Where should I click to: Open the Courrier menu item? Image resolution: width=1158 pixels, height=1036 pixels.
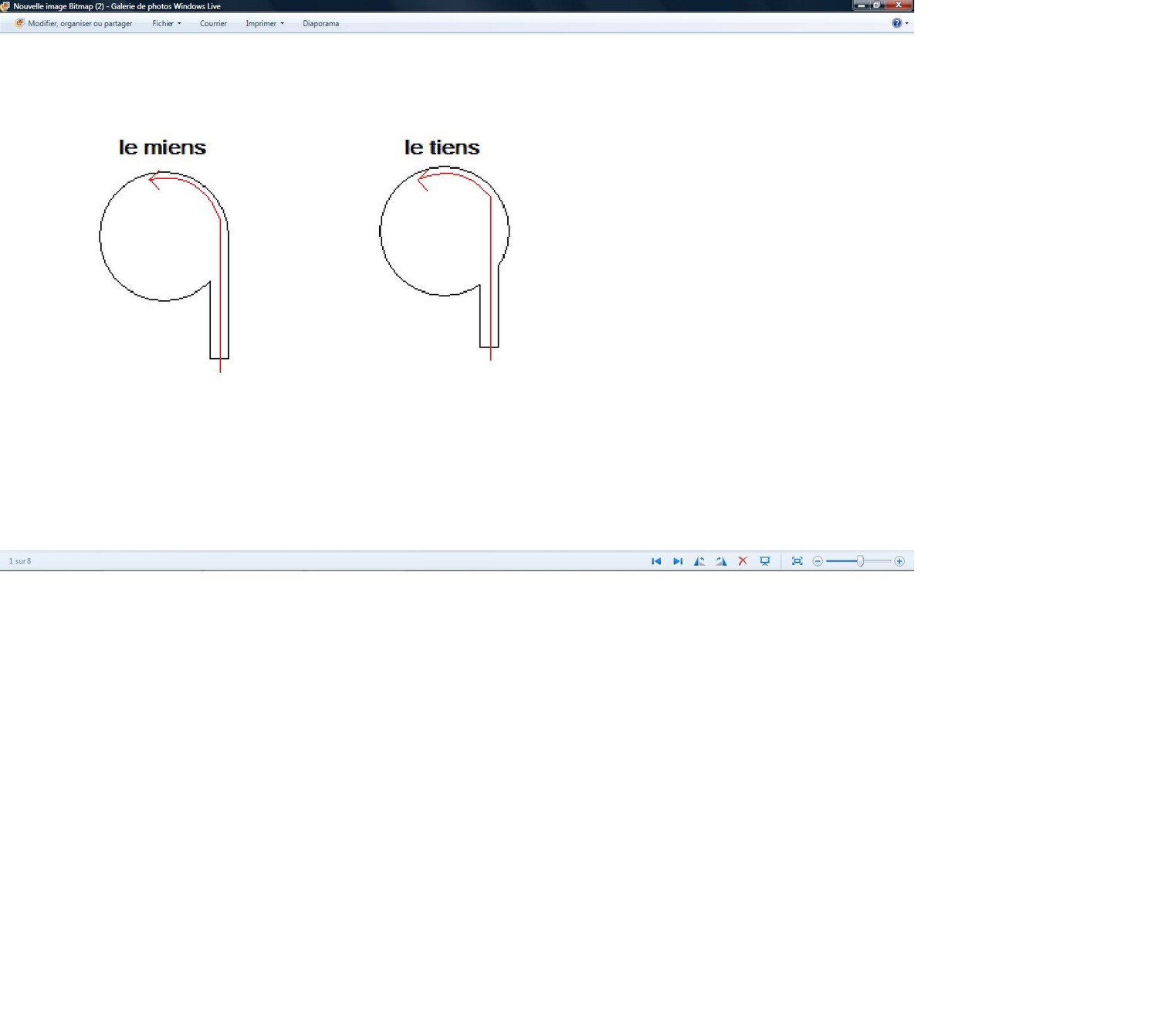[213, 23]
